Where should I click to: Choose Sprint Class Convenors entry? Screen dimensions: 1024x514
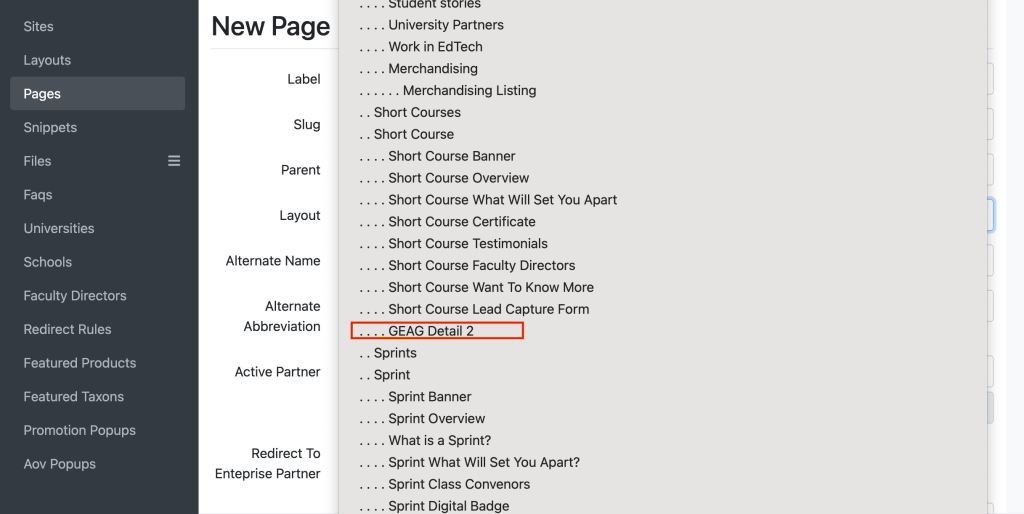click(459, 484)
